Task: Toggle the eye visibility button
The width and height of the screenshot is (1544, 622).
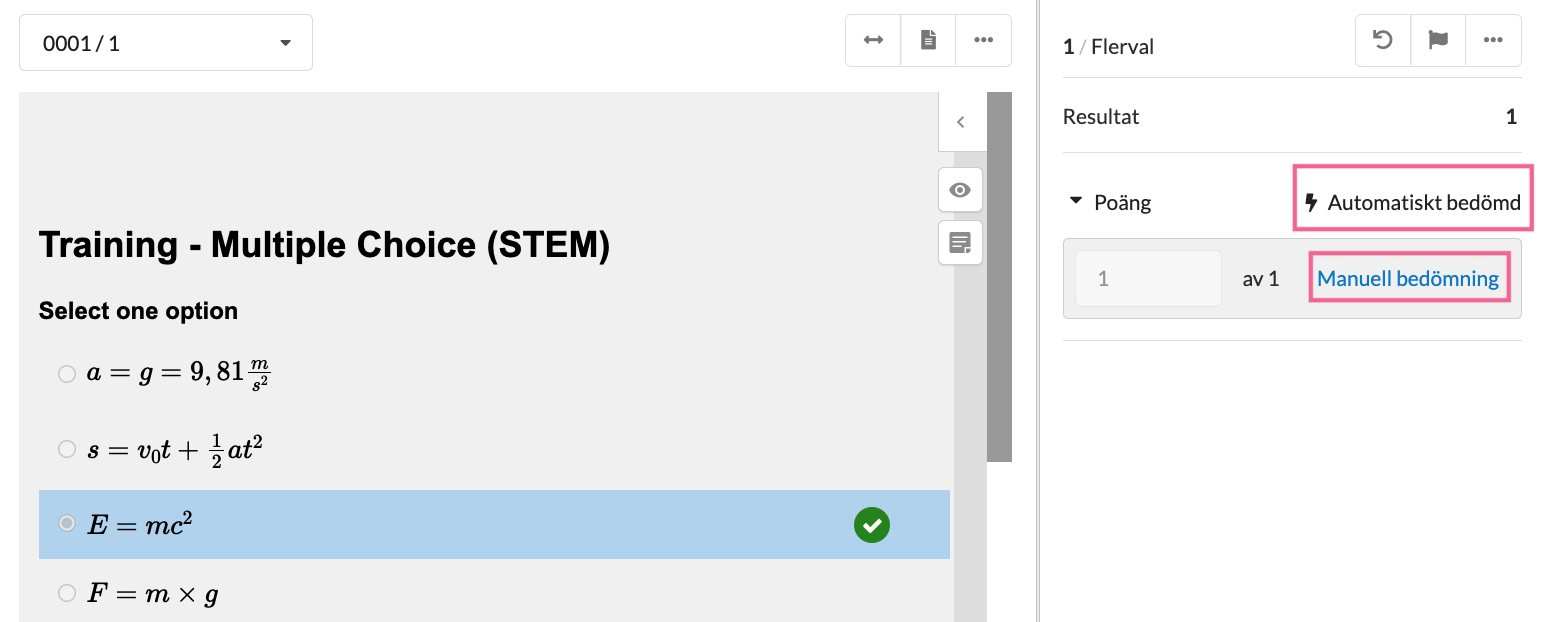Action: tap(960, 190)
